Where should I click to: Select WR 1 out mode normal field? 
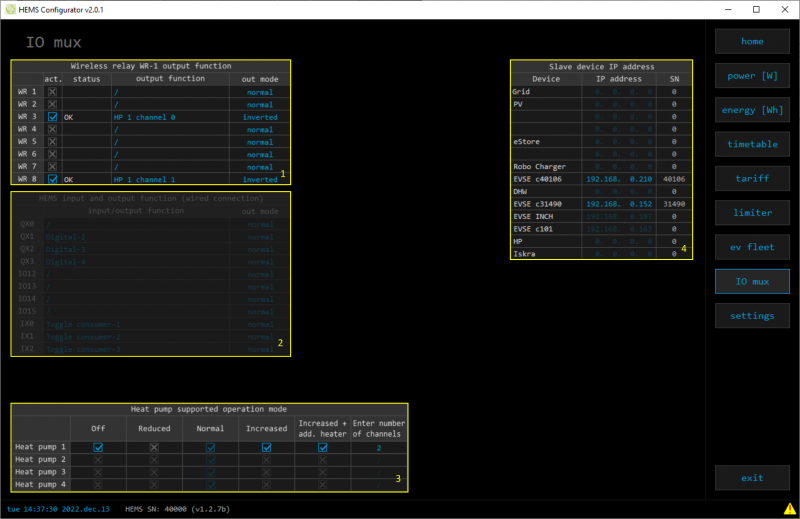[260, 92]
